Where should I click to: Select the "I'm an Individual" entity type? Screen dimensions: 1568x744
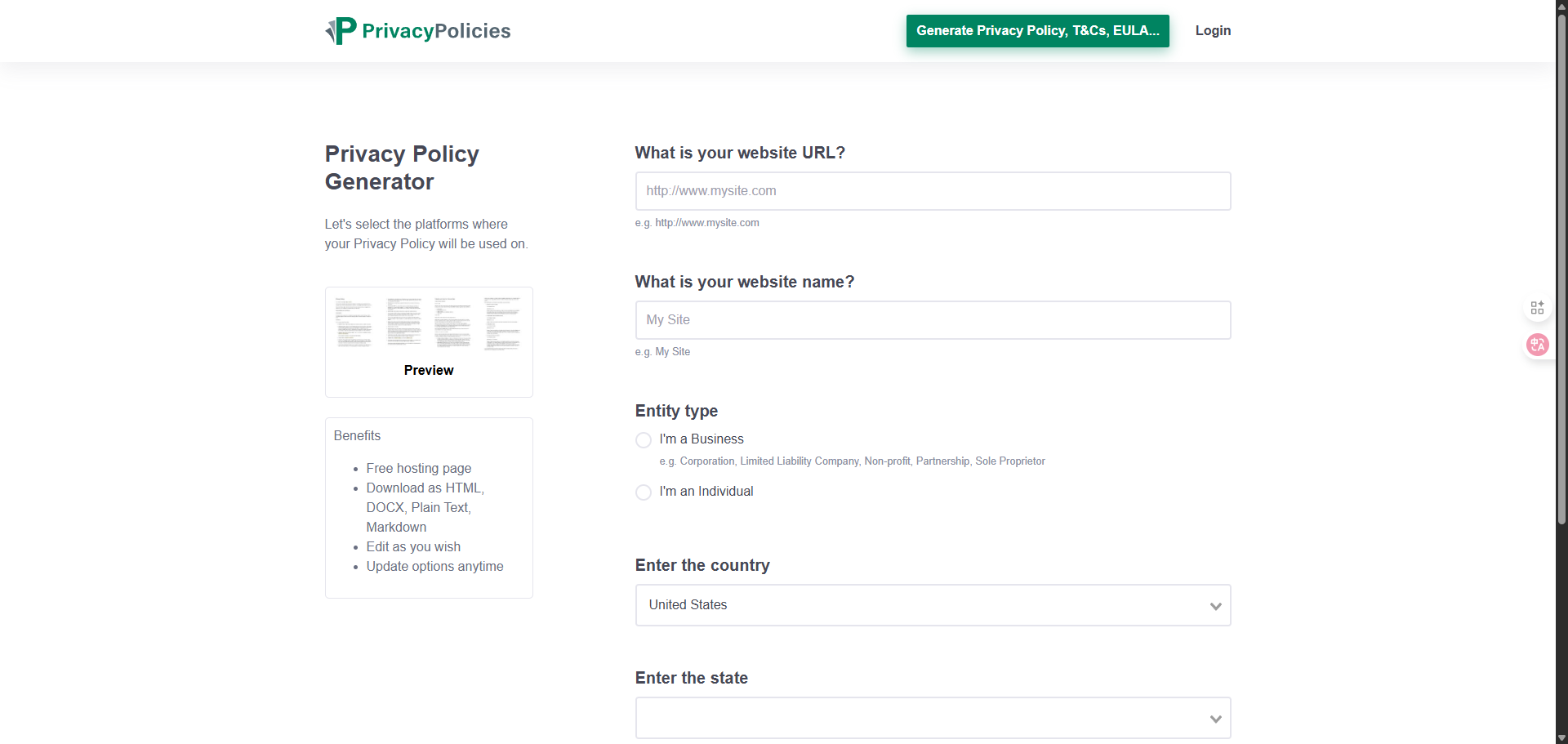pos(643,492)
